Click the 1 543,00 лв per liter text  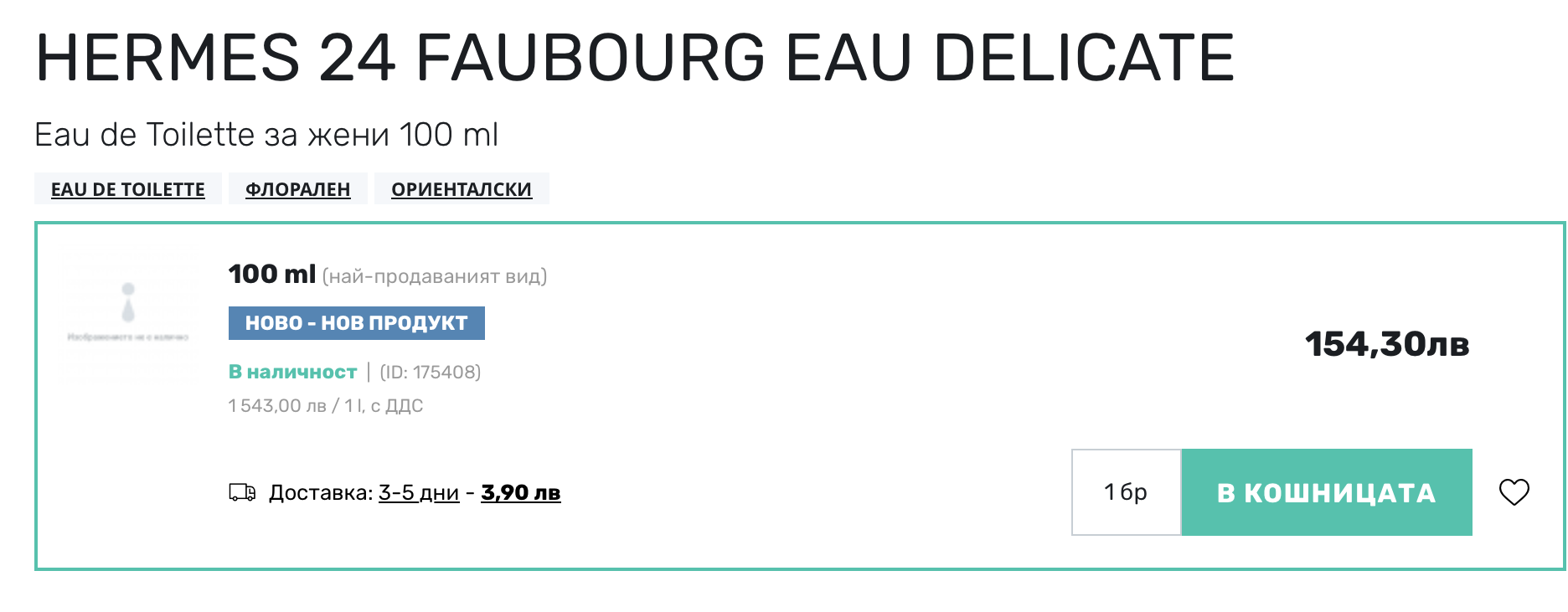pos(326,406)
